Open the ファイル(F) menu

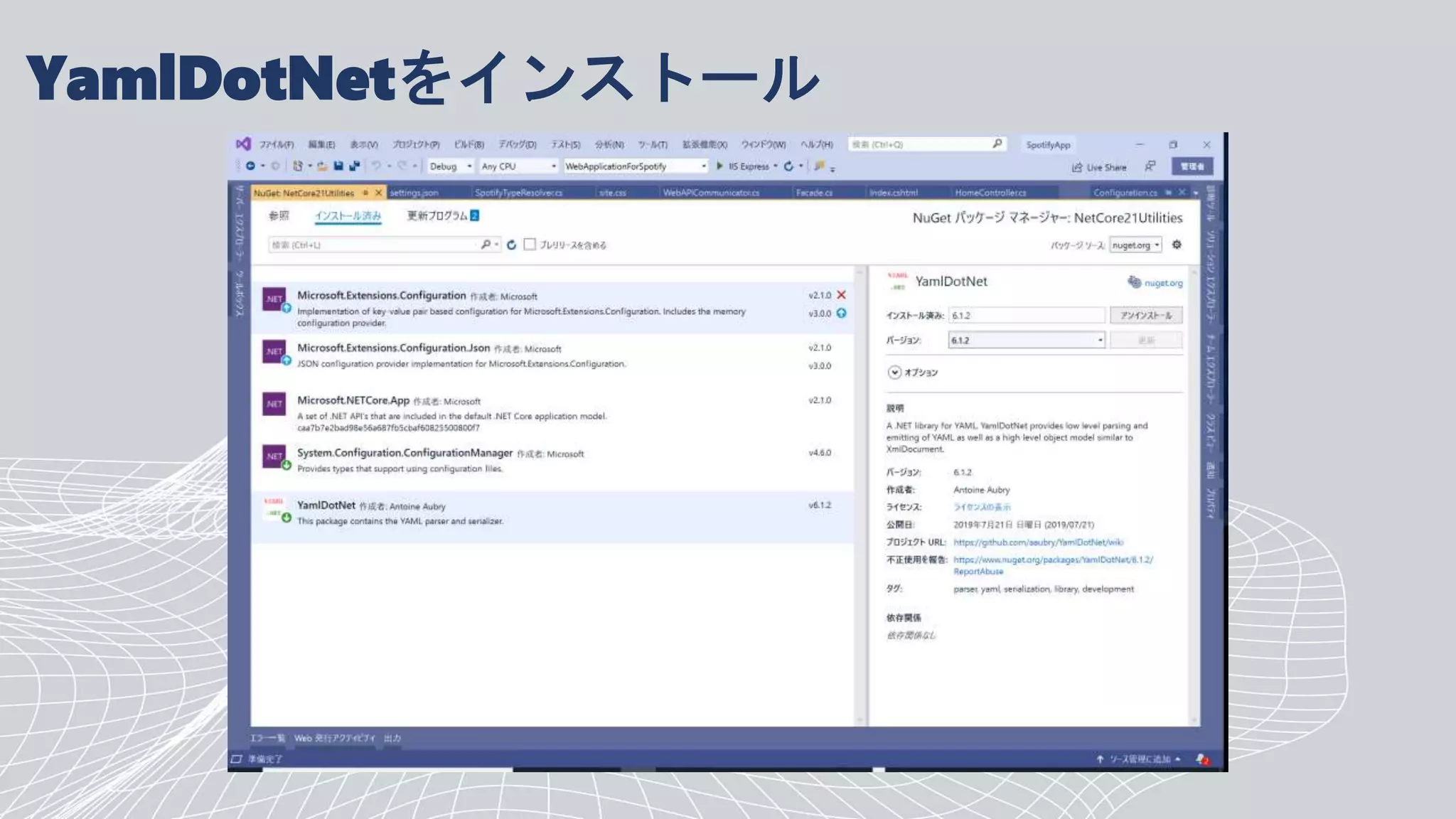point(277,144)
